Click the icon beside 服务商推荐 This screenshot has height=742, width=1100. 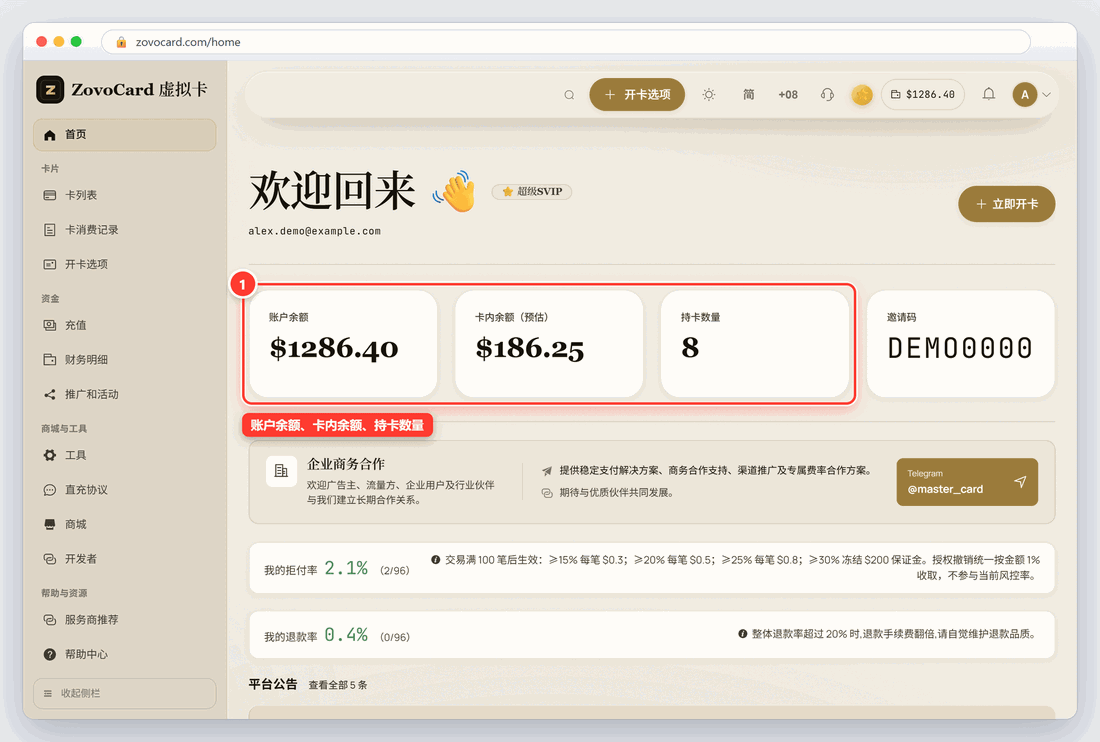50,620
